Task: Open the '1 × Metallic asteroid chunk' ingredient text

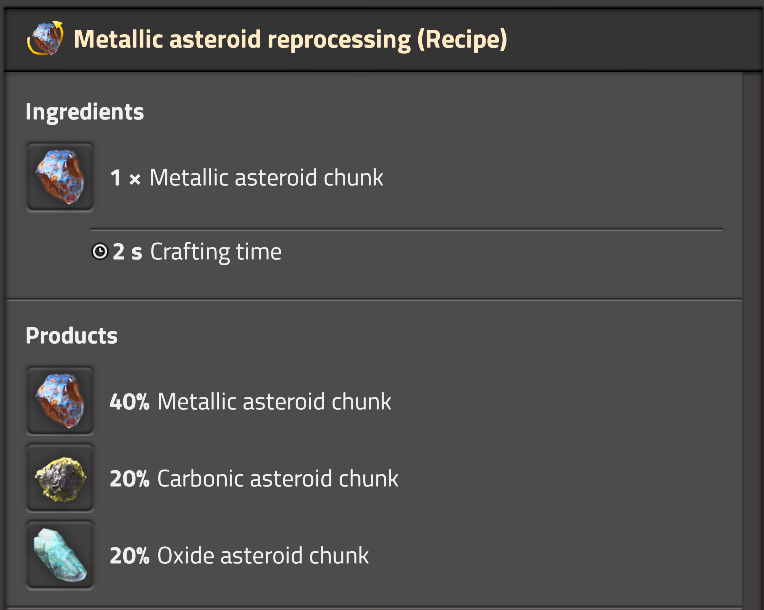Action: tap(247, 177)
